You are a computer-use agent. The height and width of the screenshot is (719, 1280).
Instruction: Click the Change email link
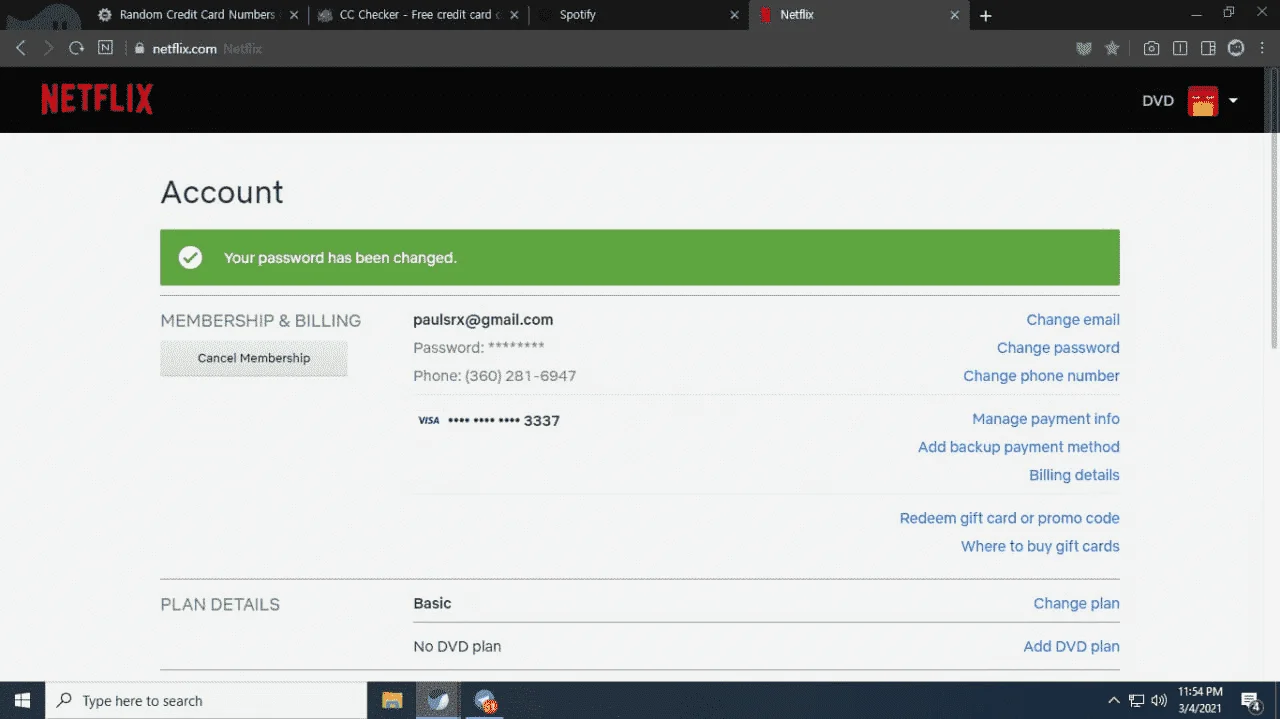[x=1073, y=320]
